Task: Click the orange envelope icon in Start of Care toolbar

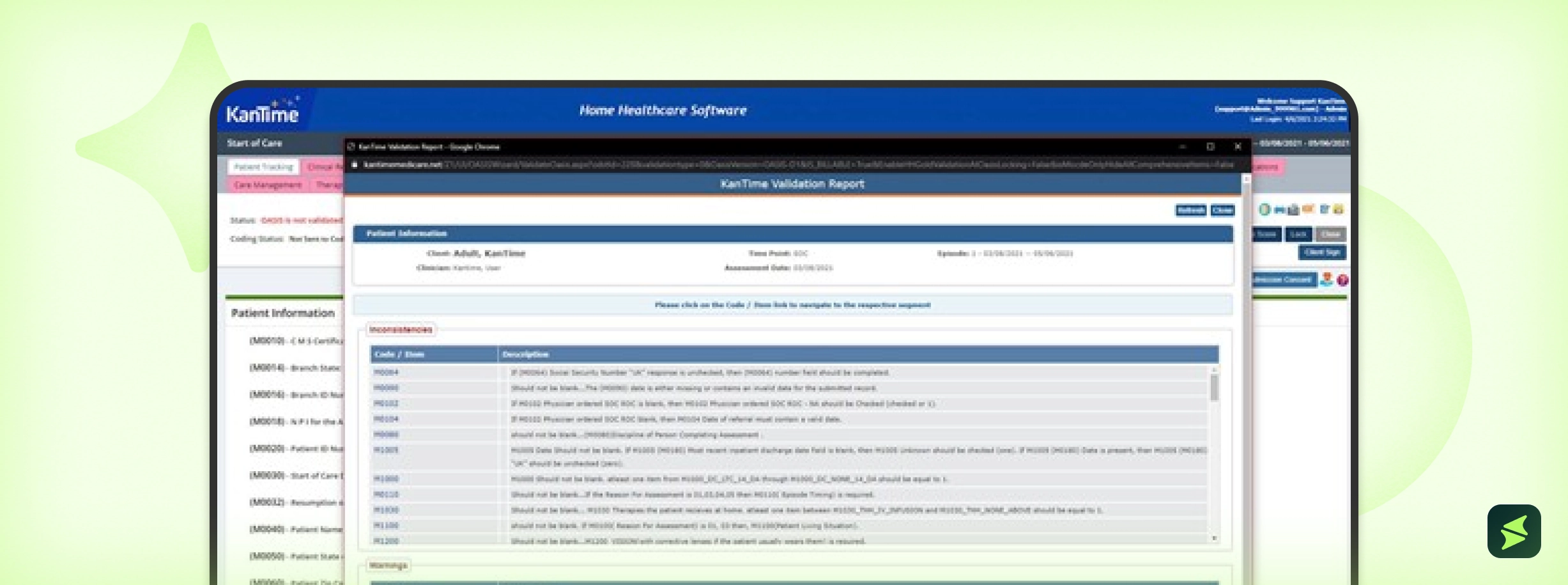Action: point(1308,209)
